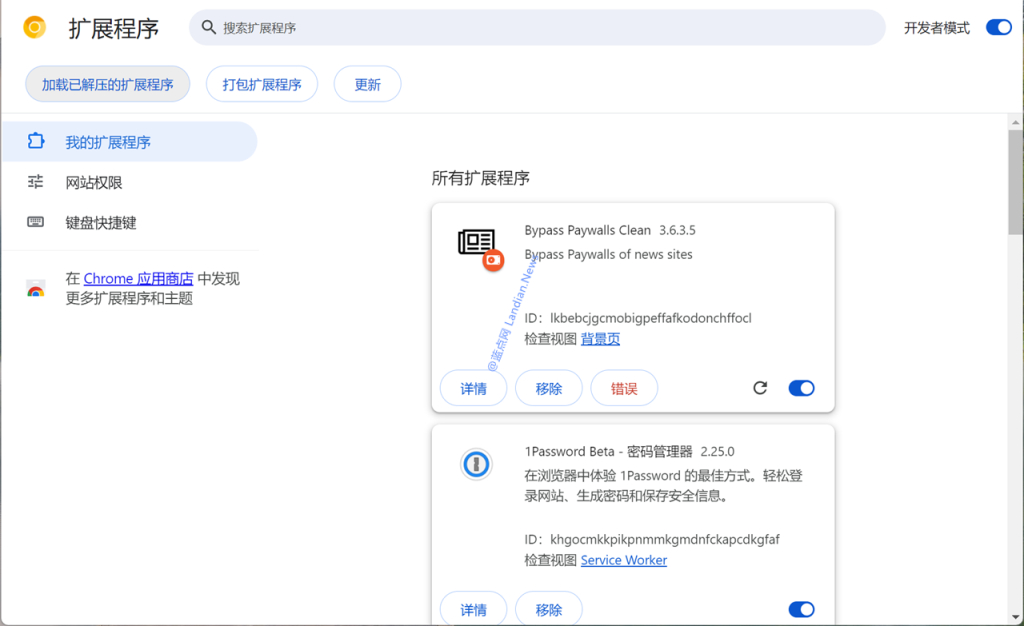Click the 扩展程序 page title
Image resolution: width=1024 pixels, height=626 pixels.
tap(114, 28)
